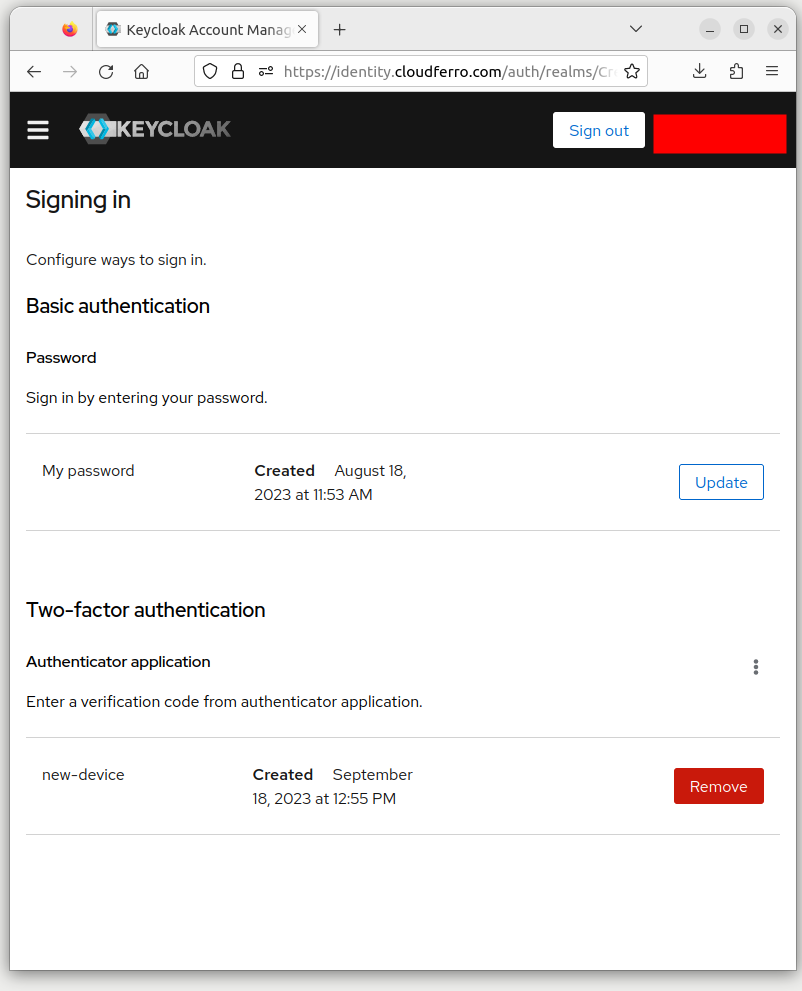
Task: Update My password
Action: (721, 482)
